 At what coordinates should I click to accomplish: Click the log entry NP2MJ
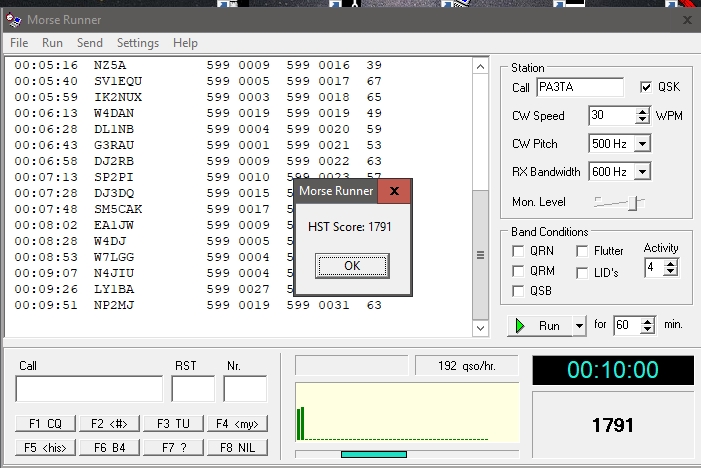click(198, 305)
